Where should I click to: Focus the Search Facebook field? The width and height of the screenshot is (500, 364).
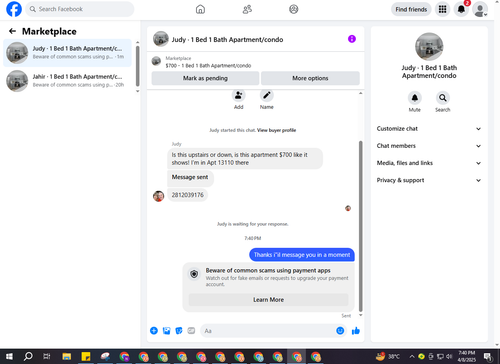pos(80,9)
